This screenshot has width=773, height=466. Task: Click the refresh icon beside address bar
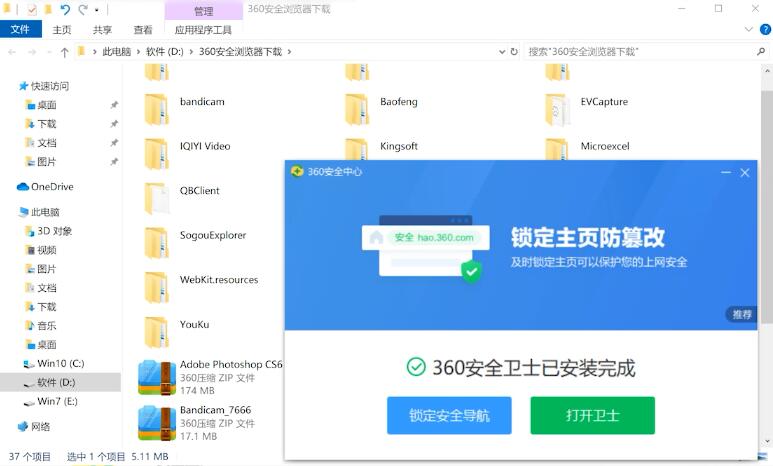coord(514,51)
